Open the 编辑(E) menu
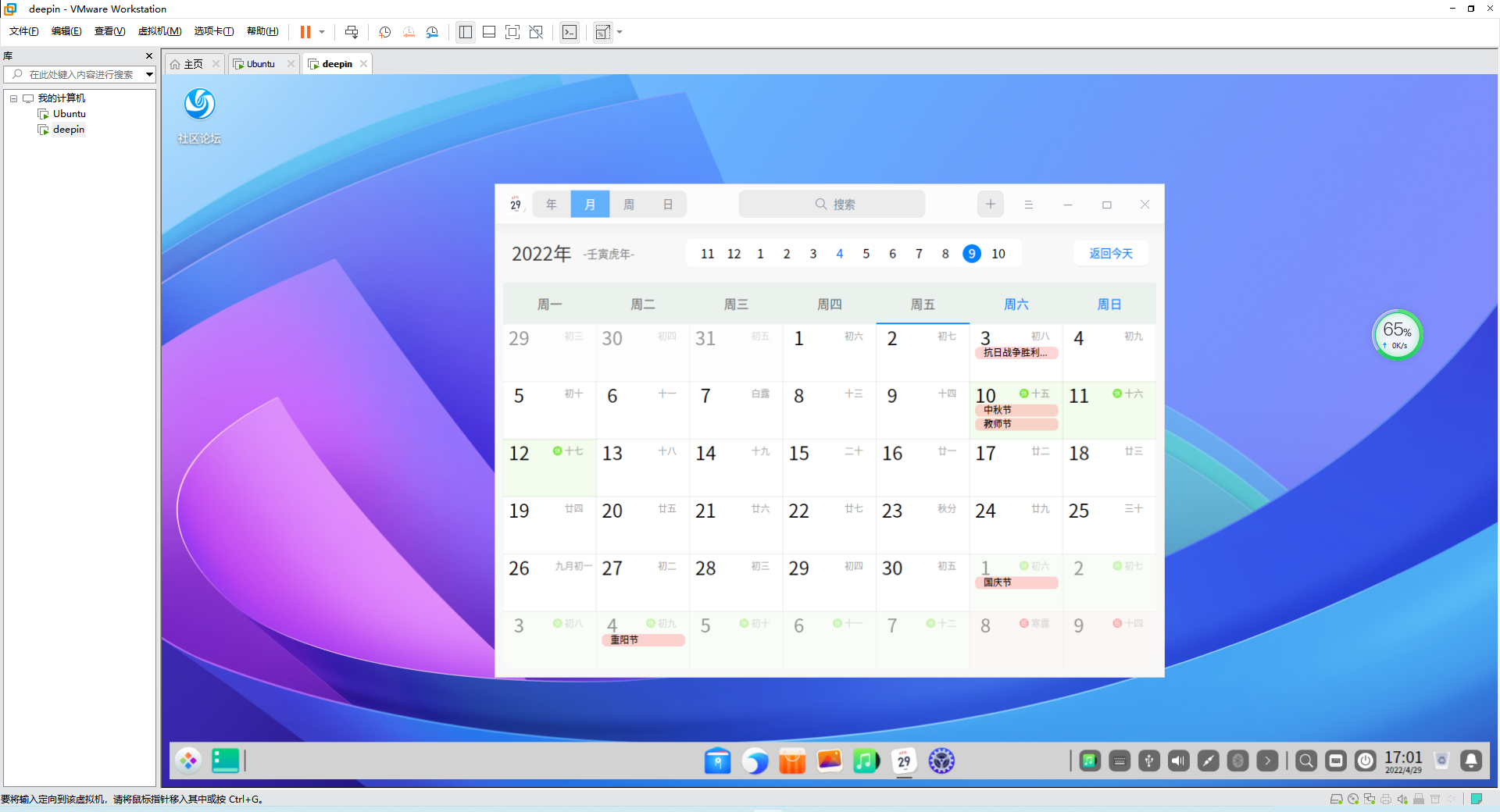The image size is (1500, 812). [x=66, y=31]
